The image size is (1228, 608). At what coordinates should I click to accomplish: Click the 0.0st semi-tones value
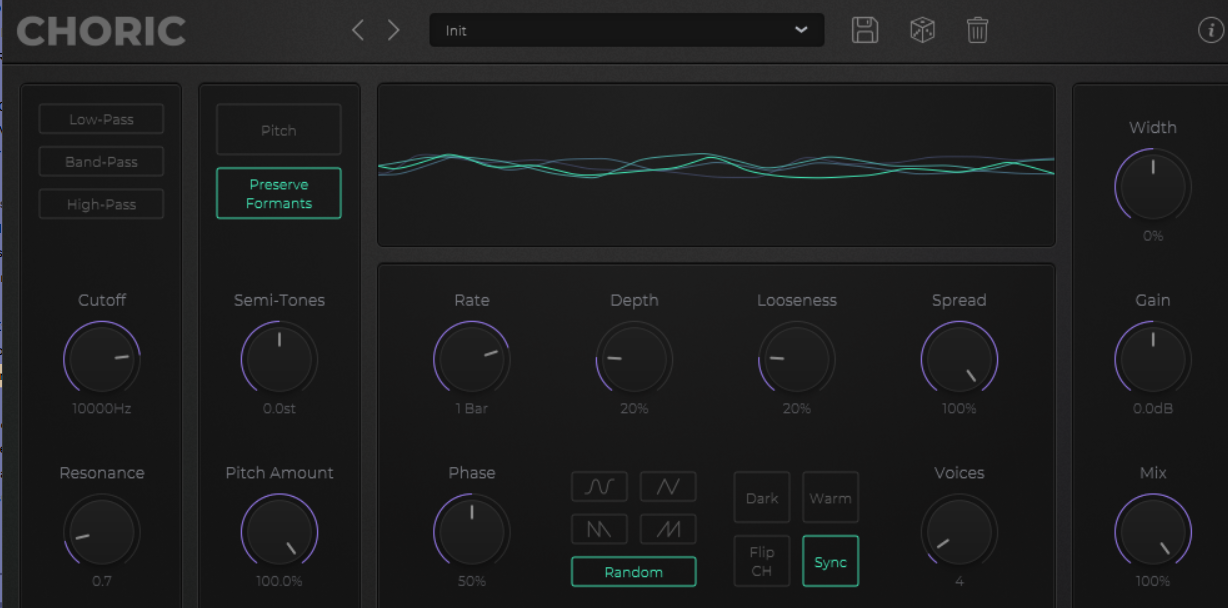point(279,409)
